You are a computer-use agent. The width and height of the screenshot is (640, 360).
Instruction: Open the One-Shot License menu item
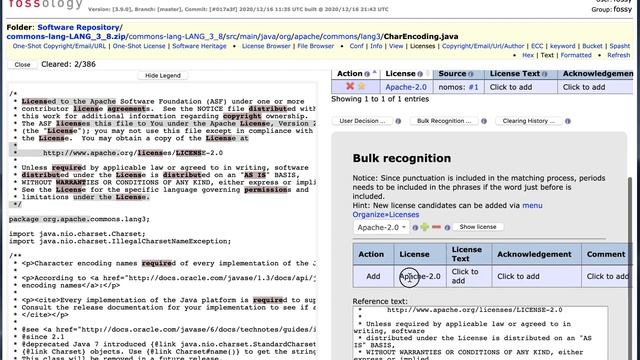(x=139, y=46)
